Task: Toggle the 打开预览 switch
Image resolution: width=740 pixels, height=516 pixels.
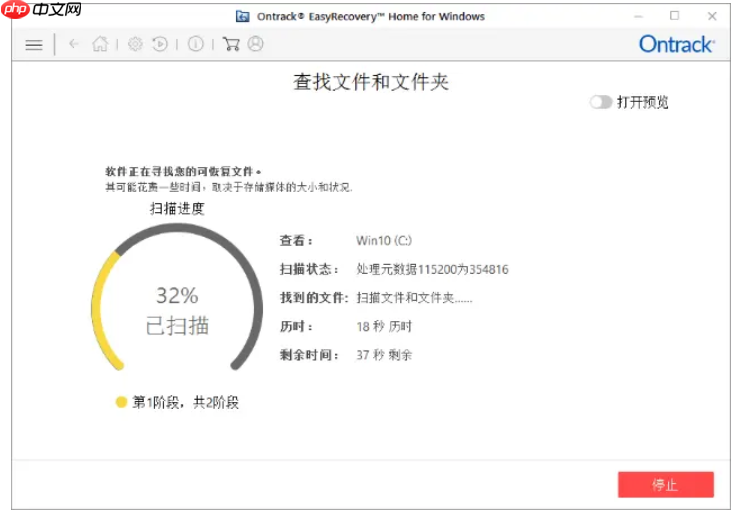Action: (x=600, y=102)
